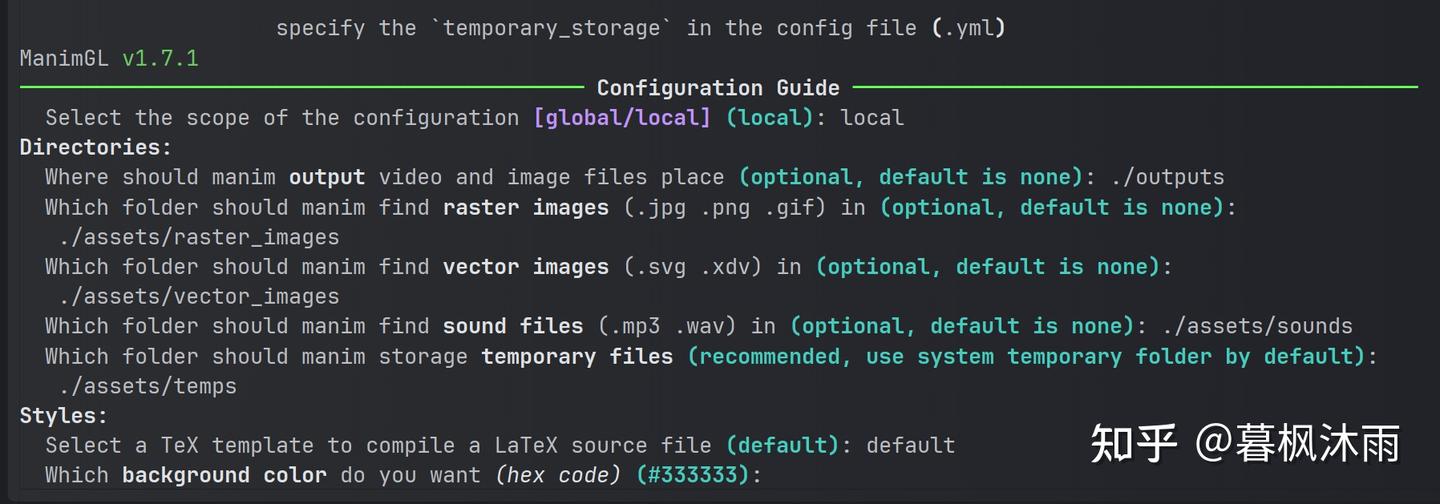Click the bold 'background color' prompt text
Image resolution: width=1440 pixels, height=504 pixels.
(x=224, y=475)
